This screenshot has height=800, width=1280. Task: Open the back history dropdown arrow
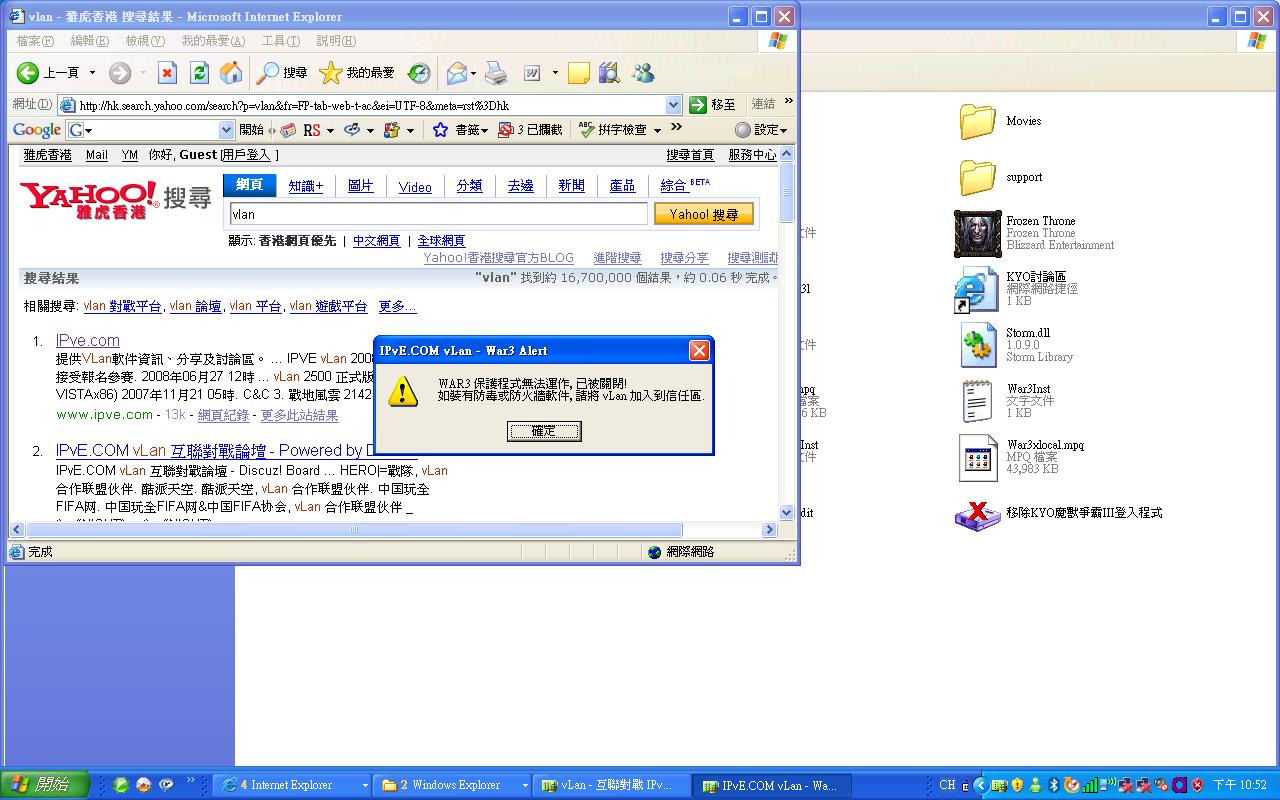point(92,73)
